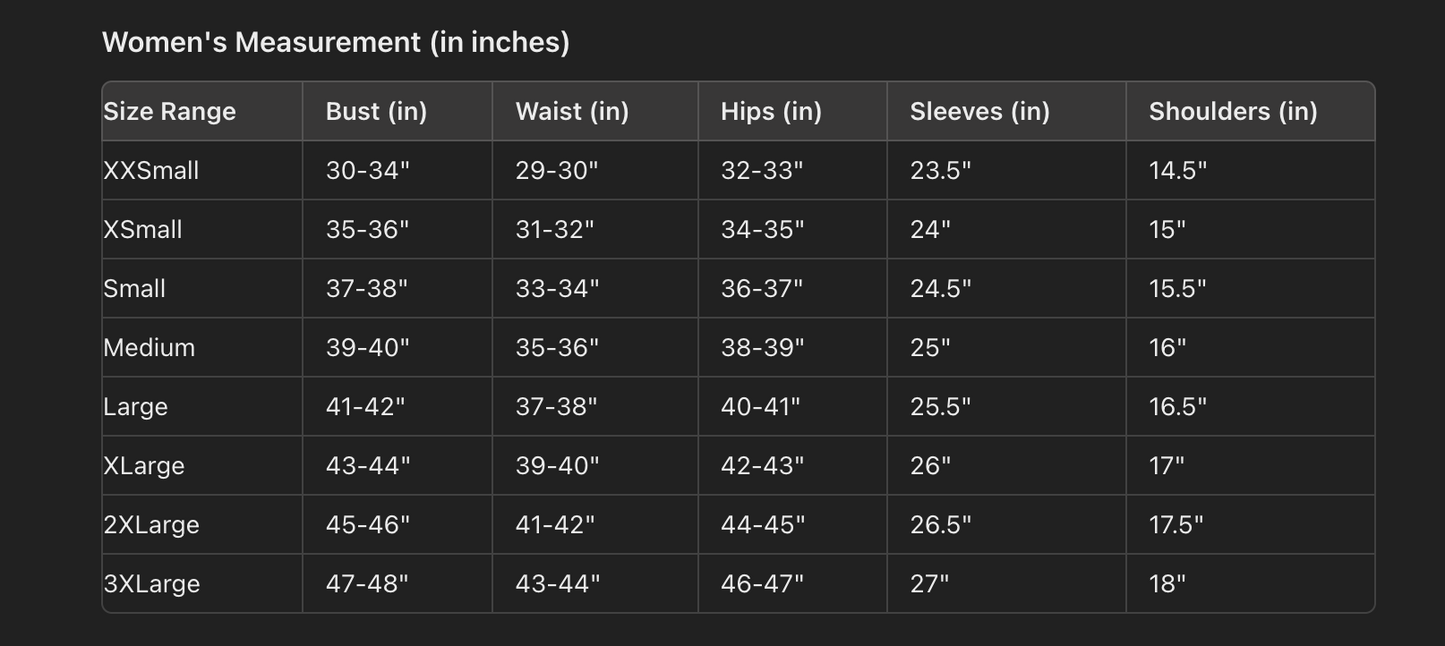Click the "Bust (in)" column header
The width and height of the screenshot is (1445, 646).
tap(376, 111)
